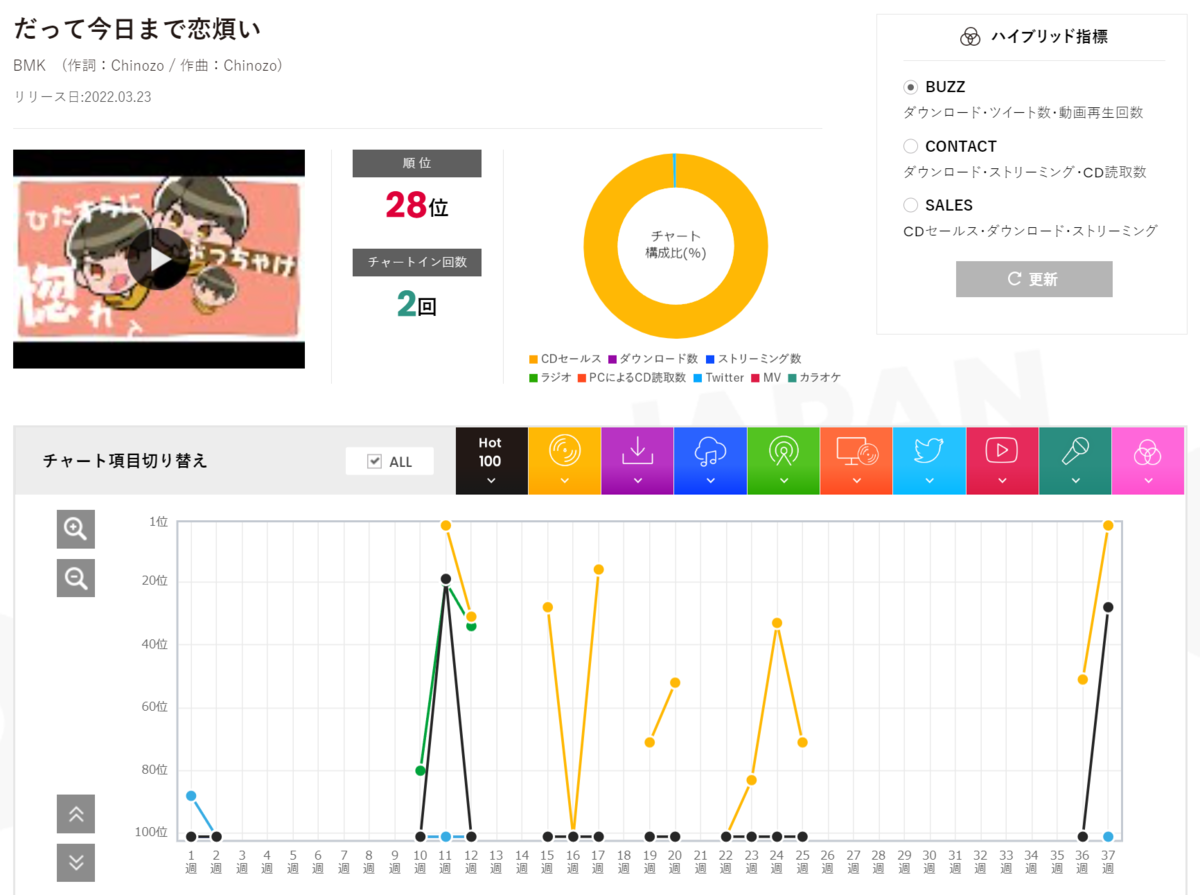
Task: Select the karaoke microphone icon tab
Action: tap(1075, 461)
